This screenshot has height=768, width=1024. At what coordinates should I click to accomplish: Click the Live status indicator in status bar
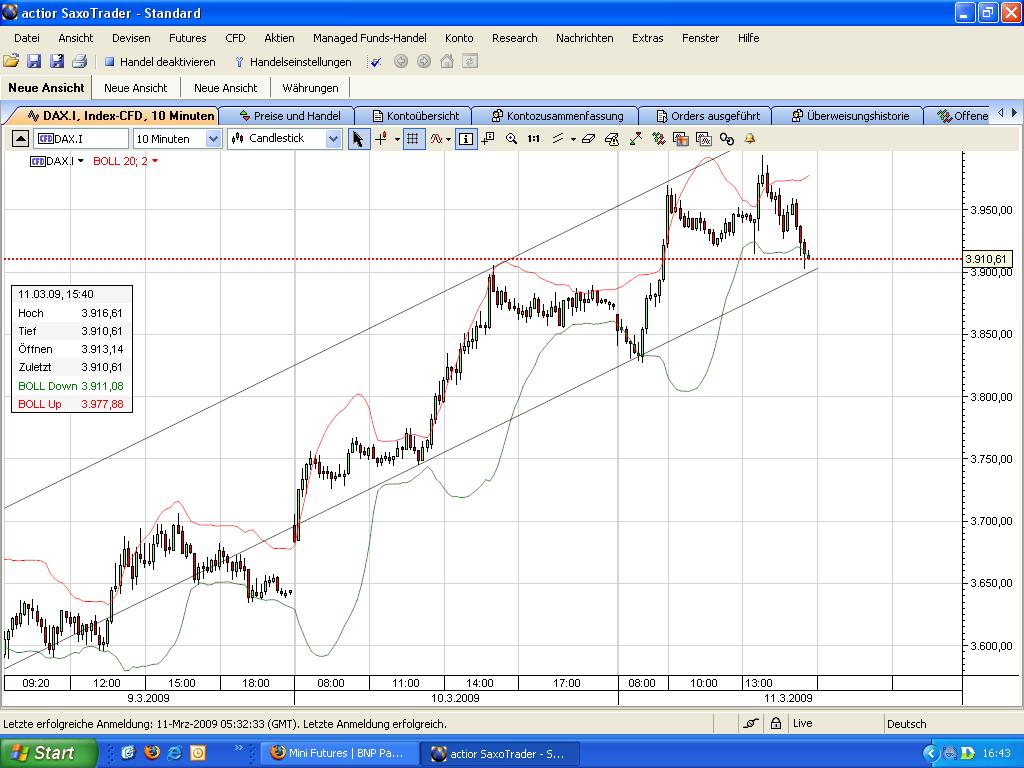coord(802,723)
